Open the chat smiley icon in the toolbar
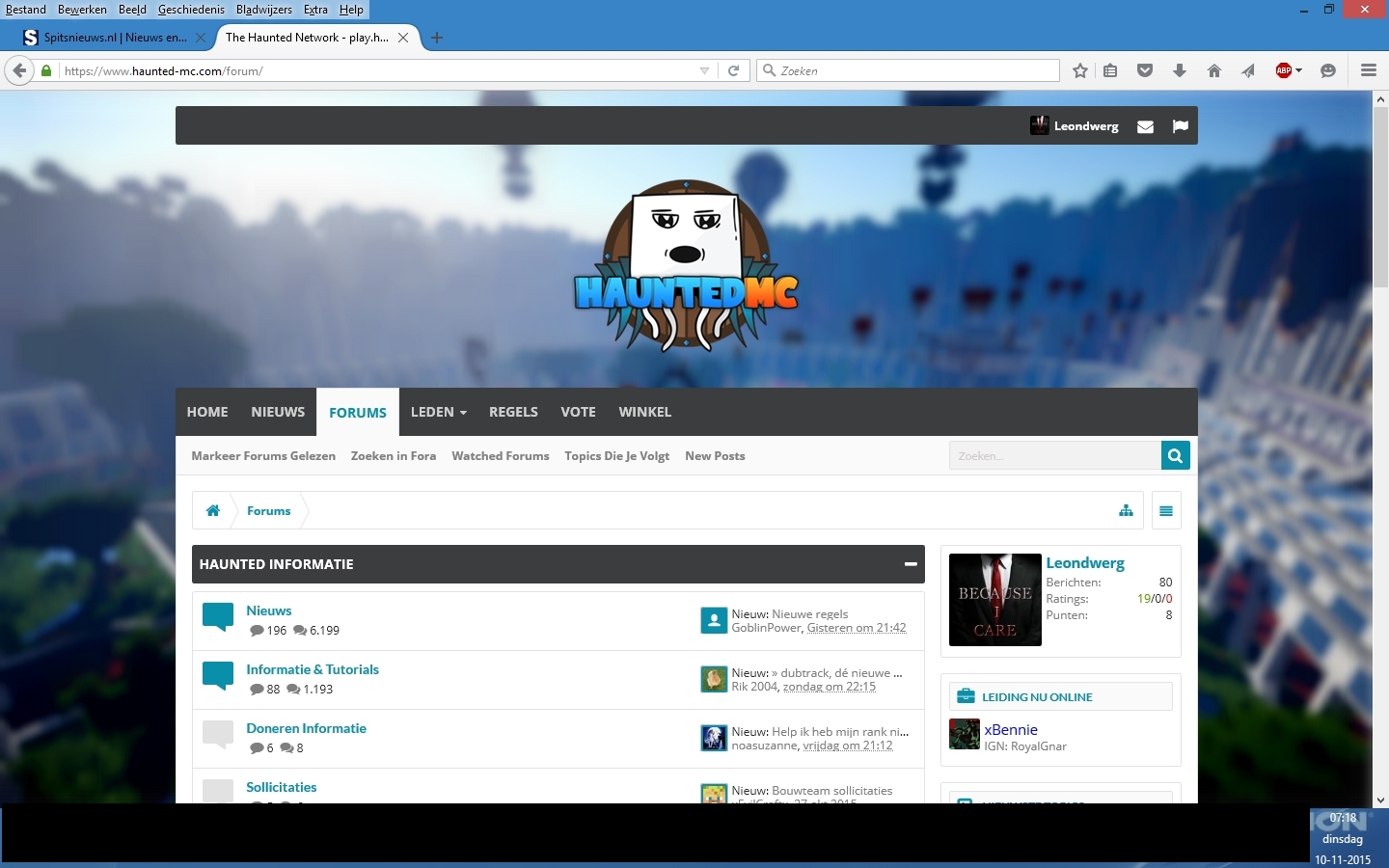The image size is (1389, 868). [1328, 70]
